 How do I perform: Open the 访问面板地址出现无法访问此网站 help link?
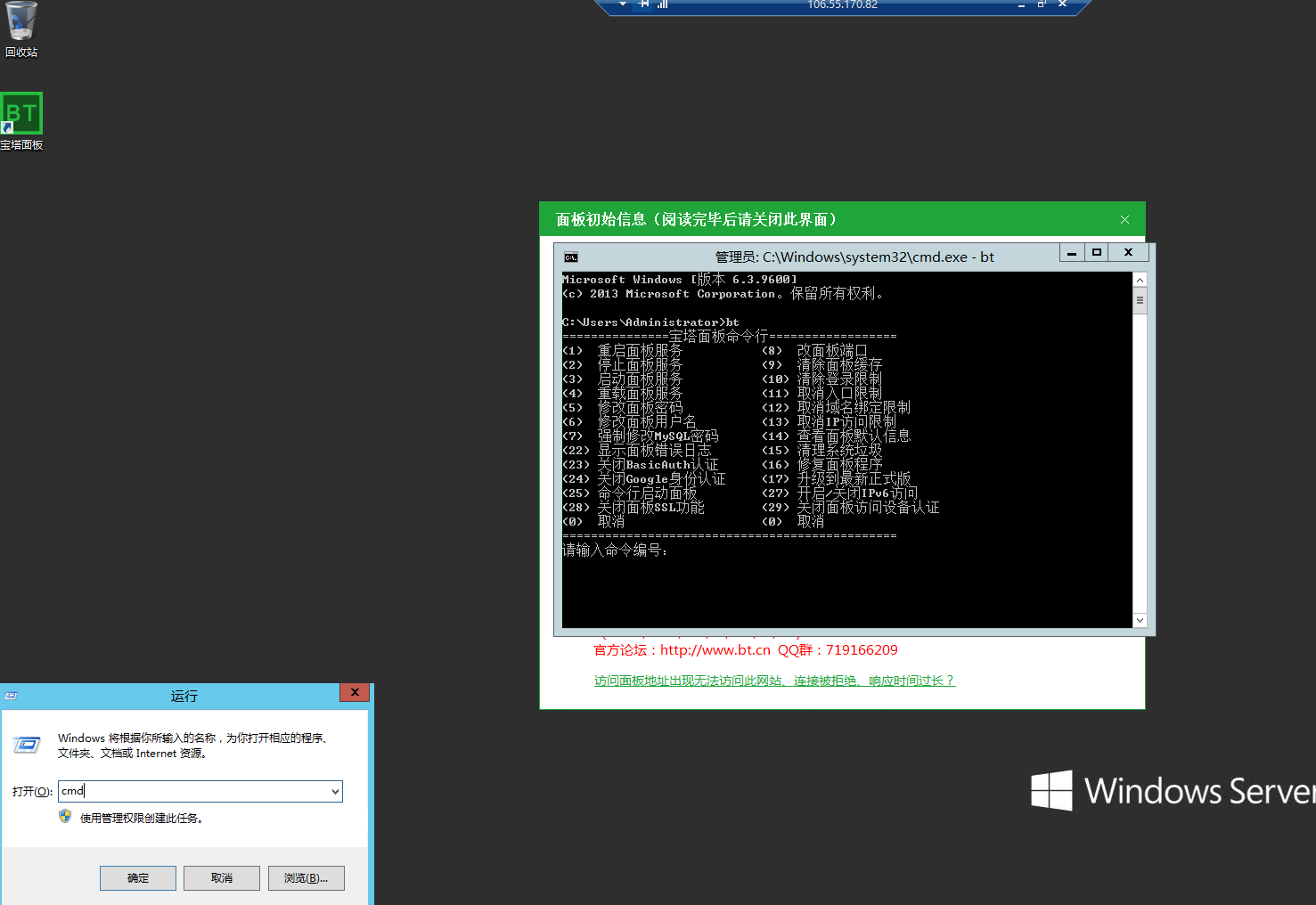tap(774, 681)
